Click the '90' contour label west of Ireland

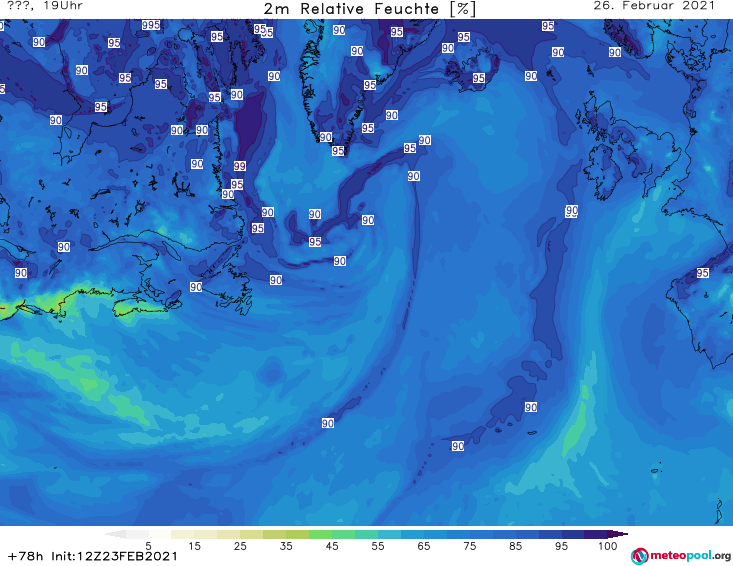coord(572,211)
